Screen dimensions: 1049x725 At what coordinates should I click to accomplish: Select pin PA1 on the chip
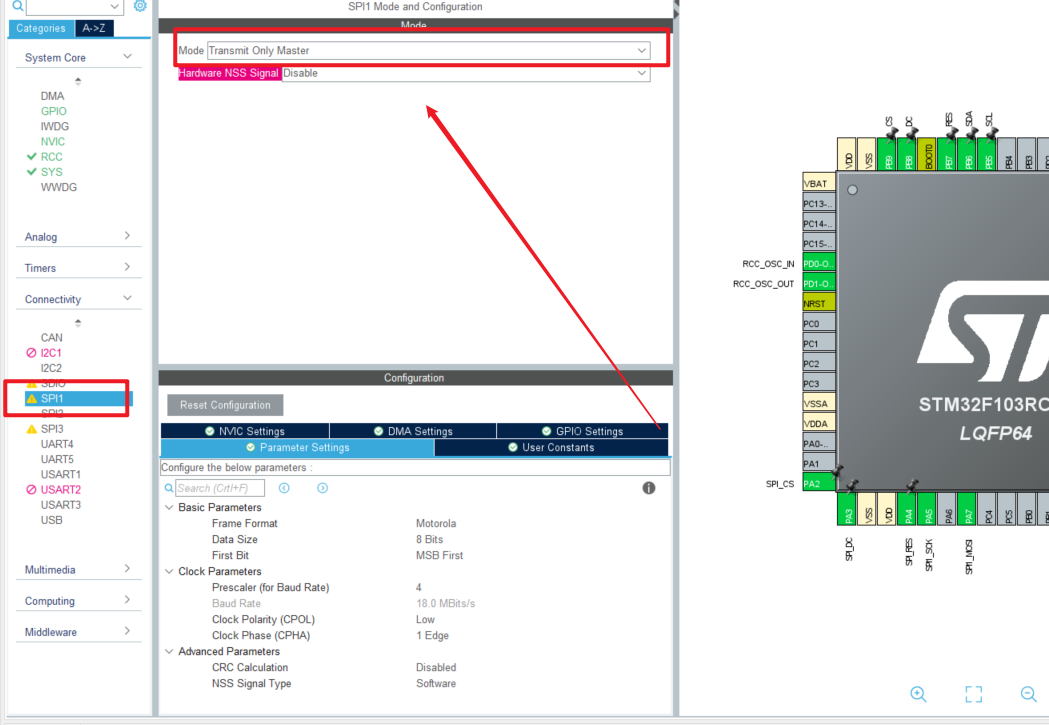[x=819, y=463]
